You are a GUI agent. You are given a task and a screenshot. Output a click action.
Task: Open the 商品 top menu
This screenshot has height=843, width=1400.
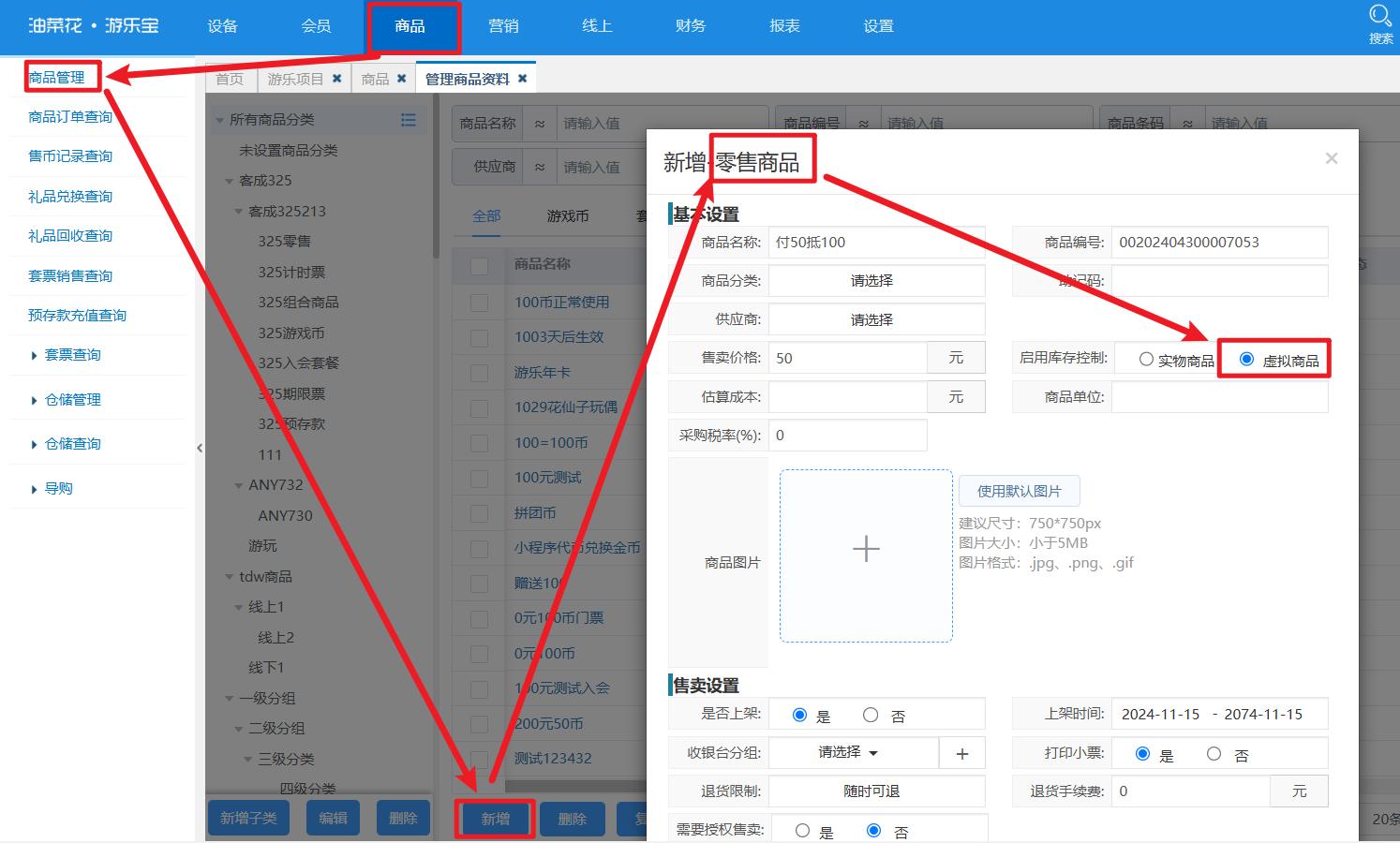tap(410, 26)
